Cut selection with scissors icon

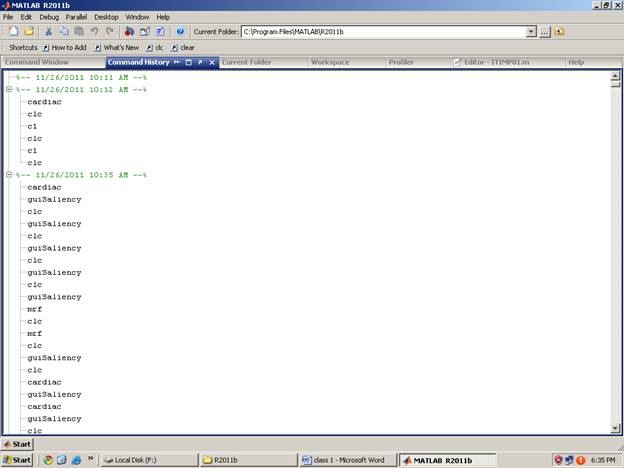49,31
